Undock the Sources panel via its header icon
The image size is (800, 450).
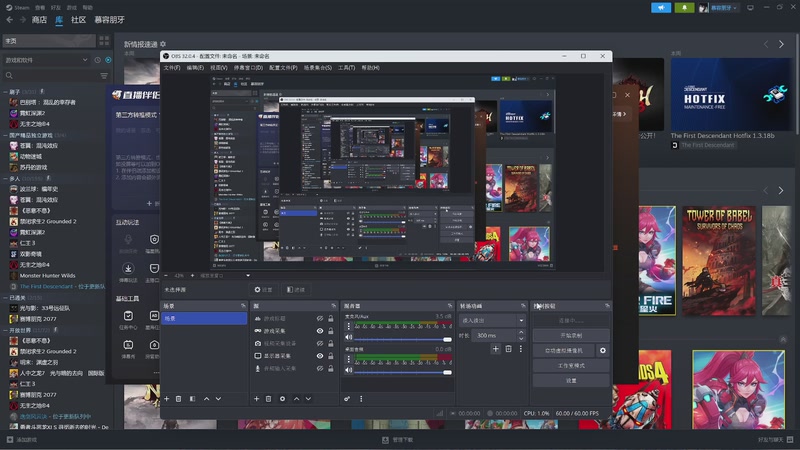[333, 306]
